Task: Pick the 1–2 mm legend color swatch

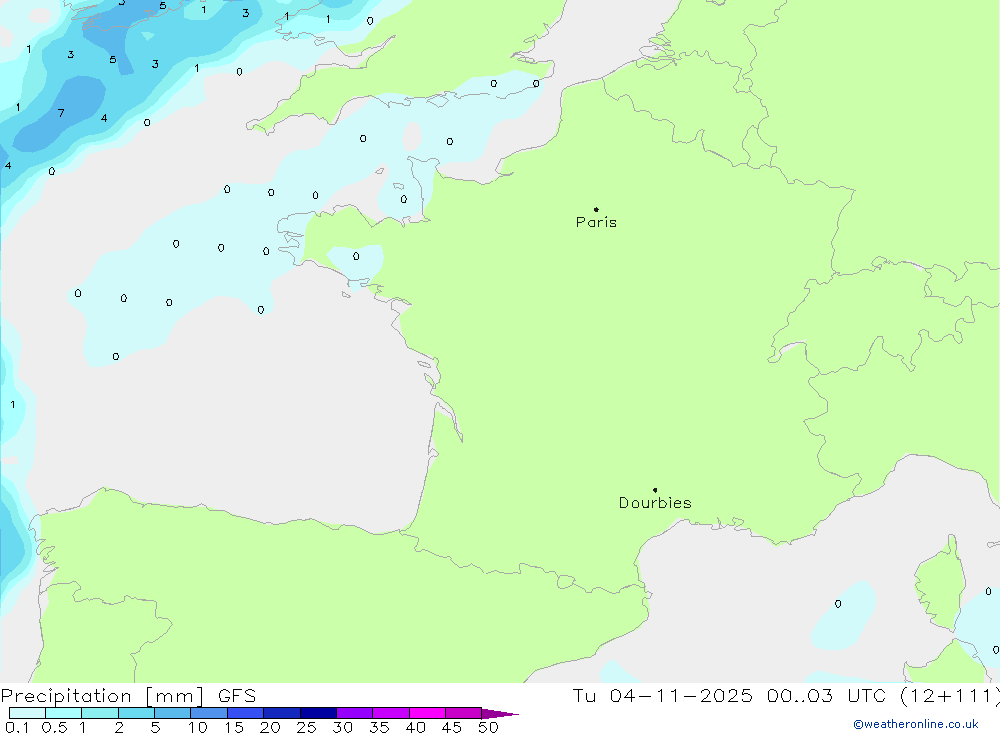Action: point(99,713)
